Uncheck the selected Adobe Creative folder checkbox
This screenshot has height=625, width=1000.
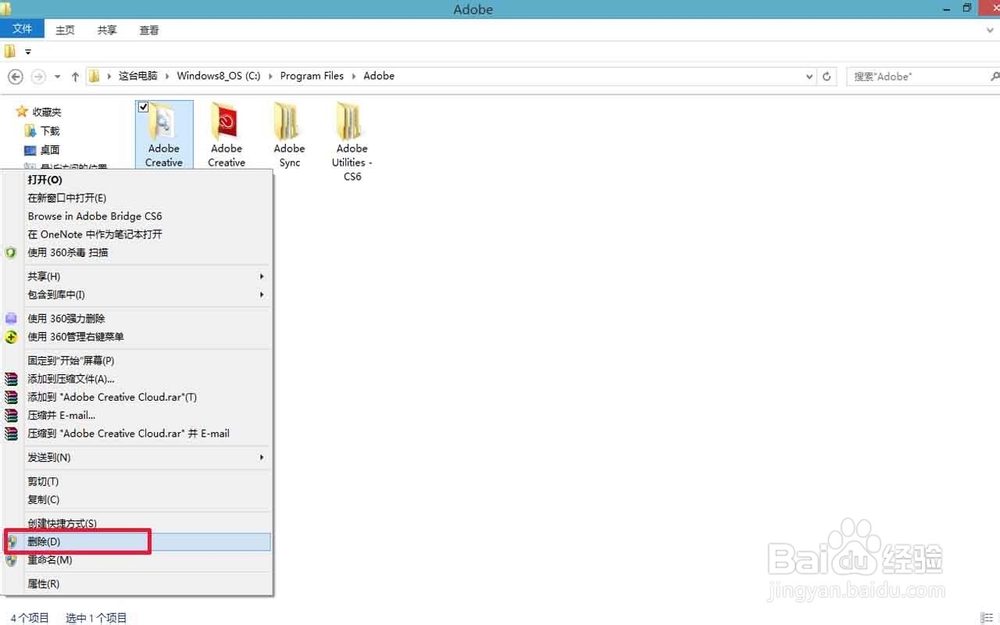point(143,107)
